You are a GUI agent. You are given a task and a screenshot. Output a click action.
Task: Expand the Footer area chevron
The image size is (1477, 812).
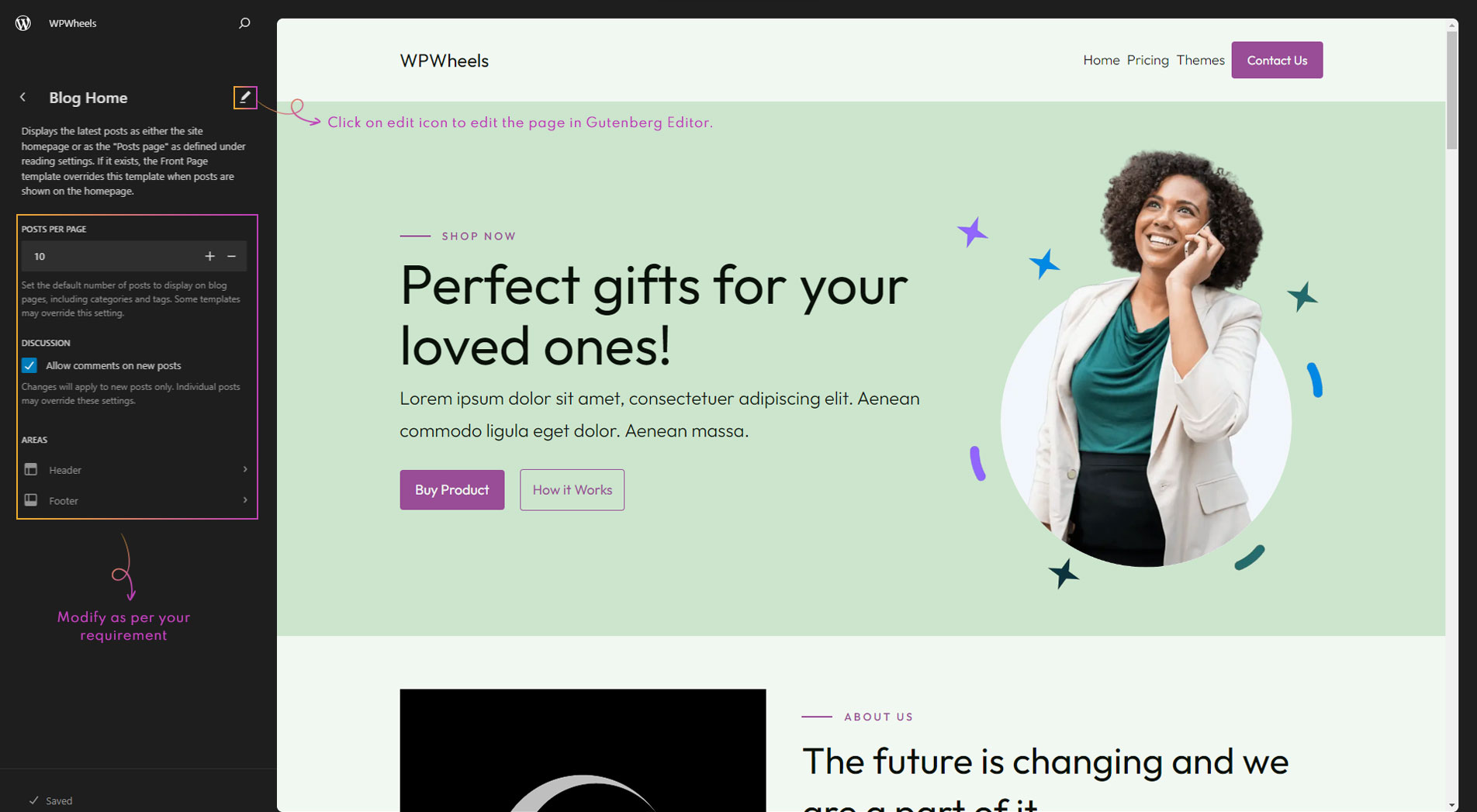coord(245,500)
